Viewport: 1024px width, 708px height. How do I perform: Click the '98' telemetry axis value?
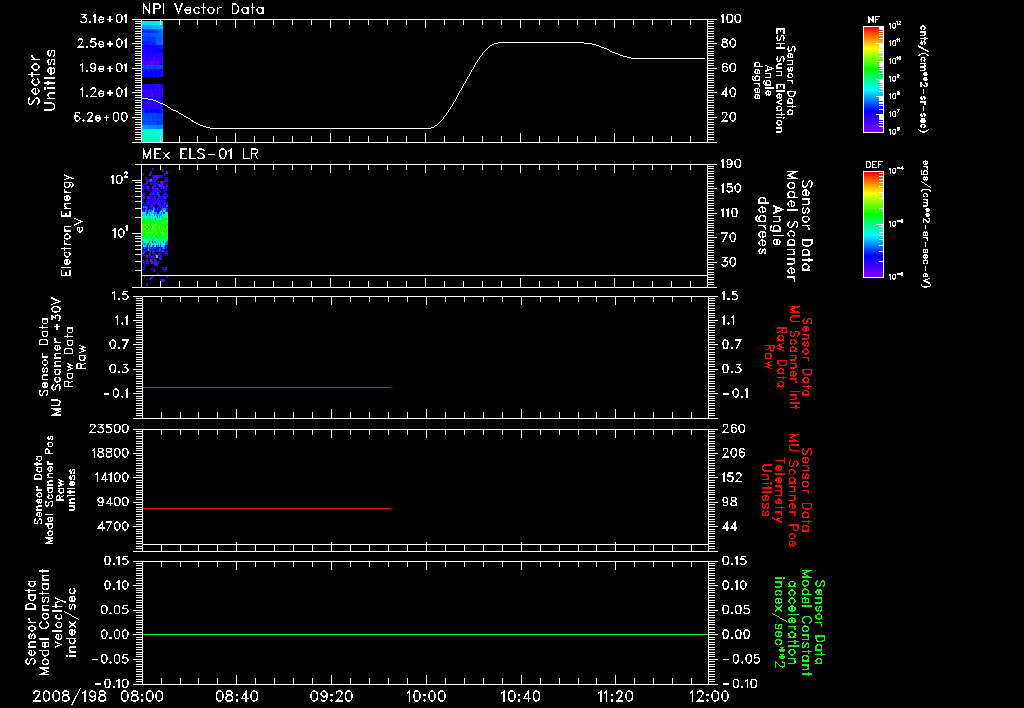tap(729, 502)
